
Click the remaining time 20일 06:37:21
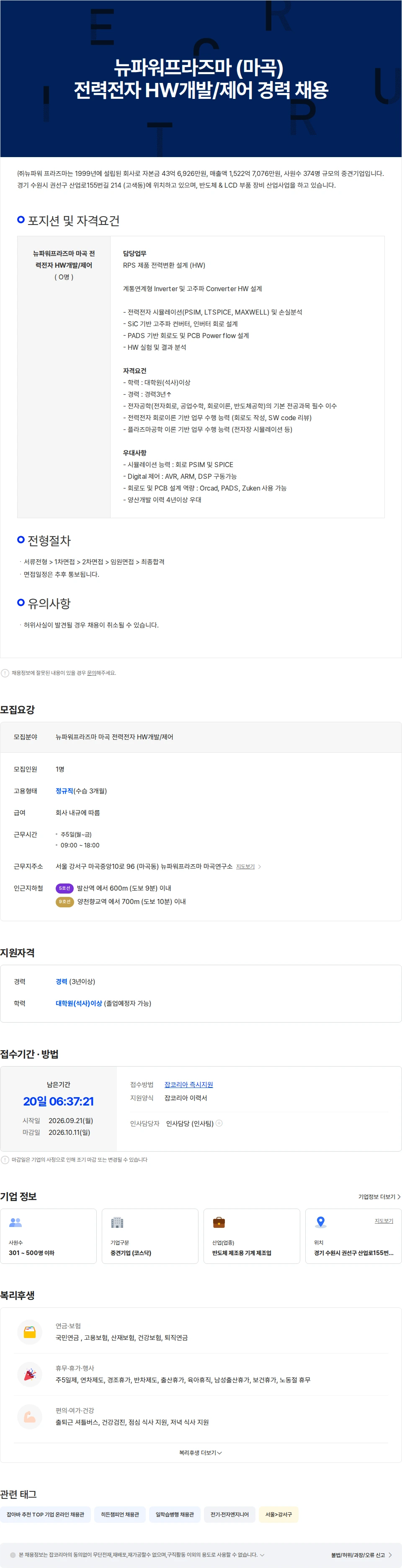click(x=58, y=1101)
